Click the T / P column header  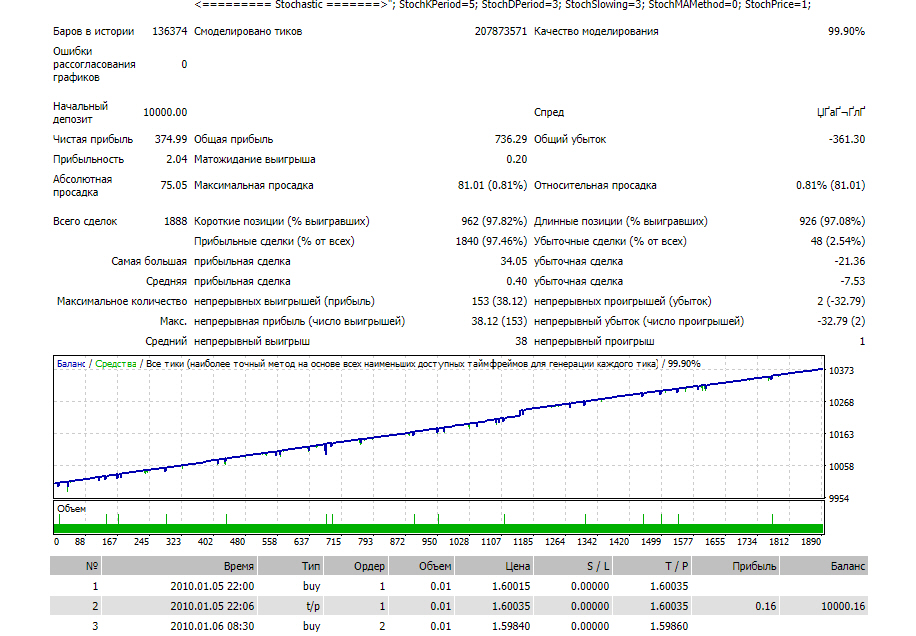(652, 566)
